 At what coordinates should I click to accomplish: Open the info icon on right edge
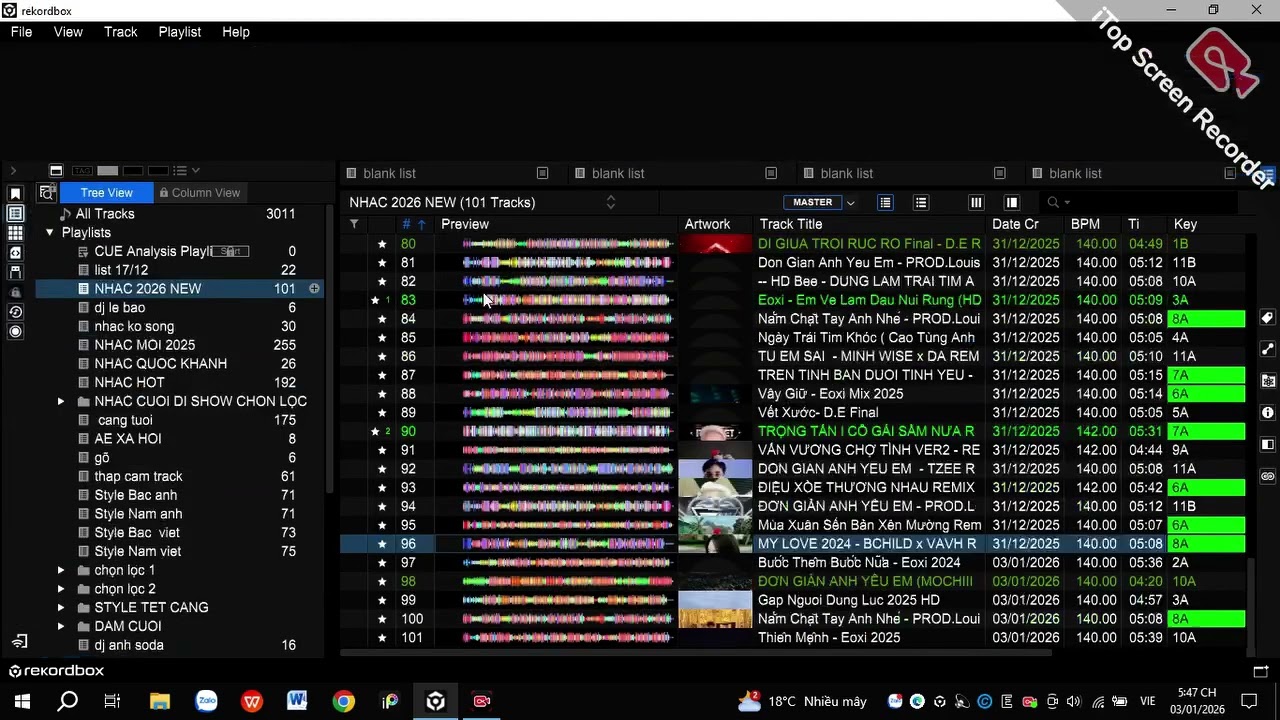point(1268,412)
